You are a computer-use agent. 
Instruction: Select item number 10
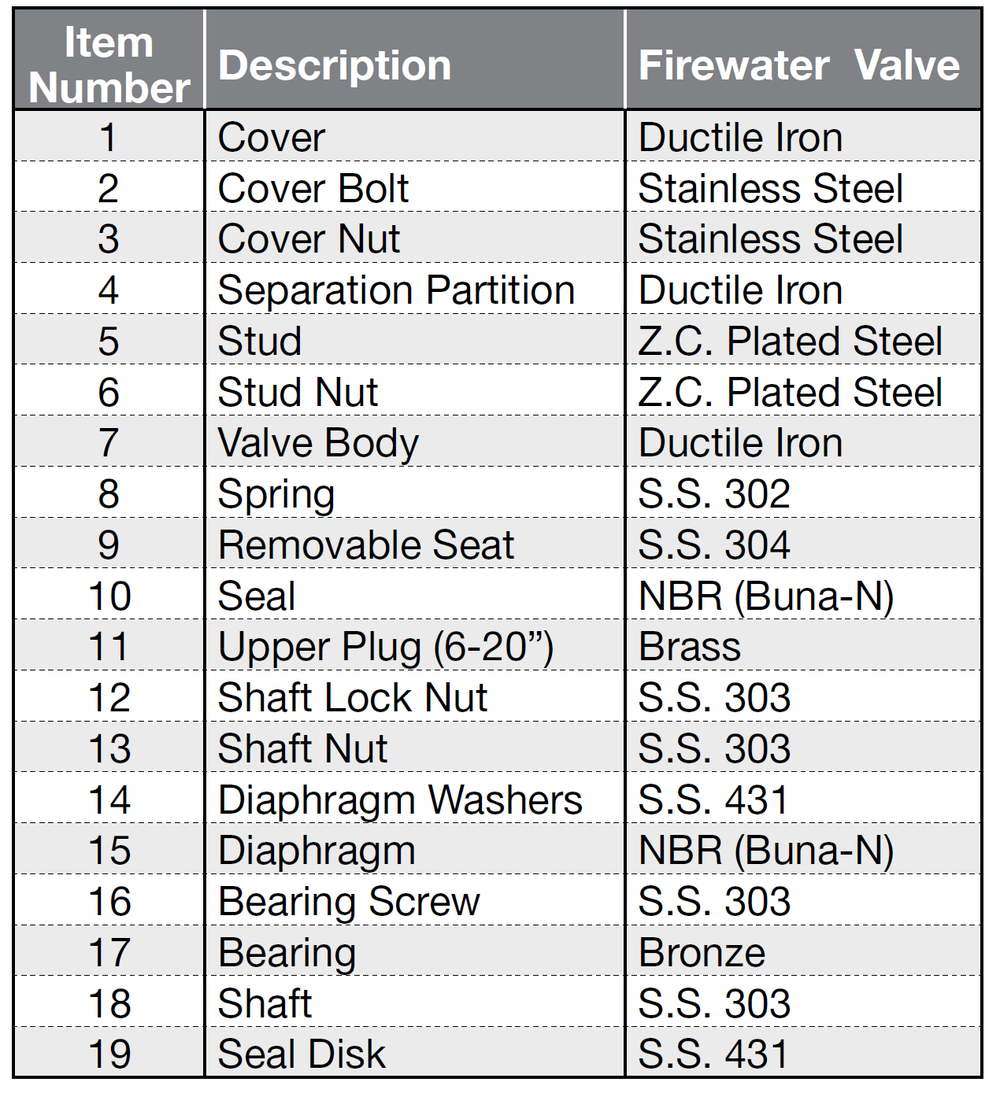tap(109, 596)
